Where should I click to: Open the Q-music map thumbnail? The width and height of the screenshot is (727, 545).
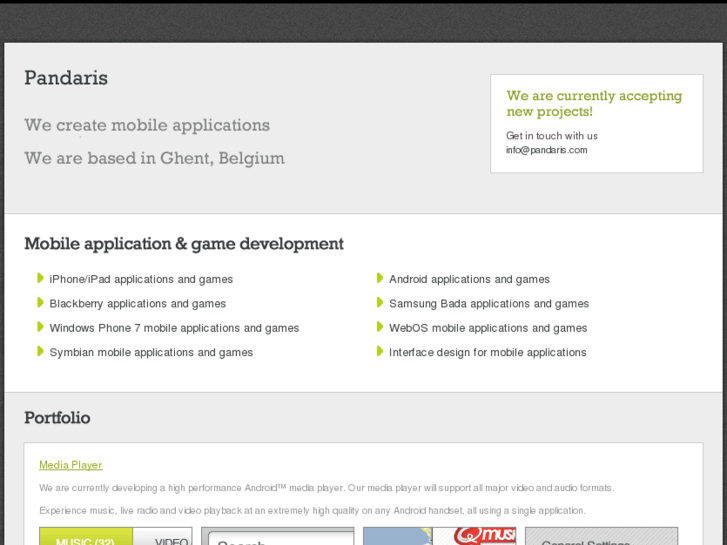[439, 536]
